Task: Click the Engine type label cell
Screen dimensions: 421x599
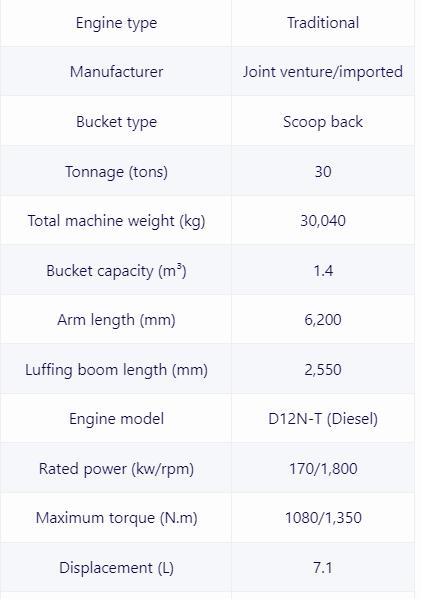Action: tap(116, 23)
